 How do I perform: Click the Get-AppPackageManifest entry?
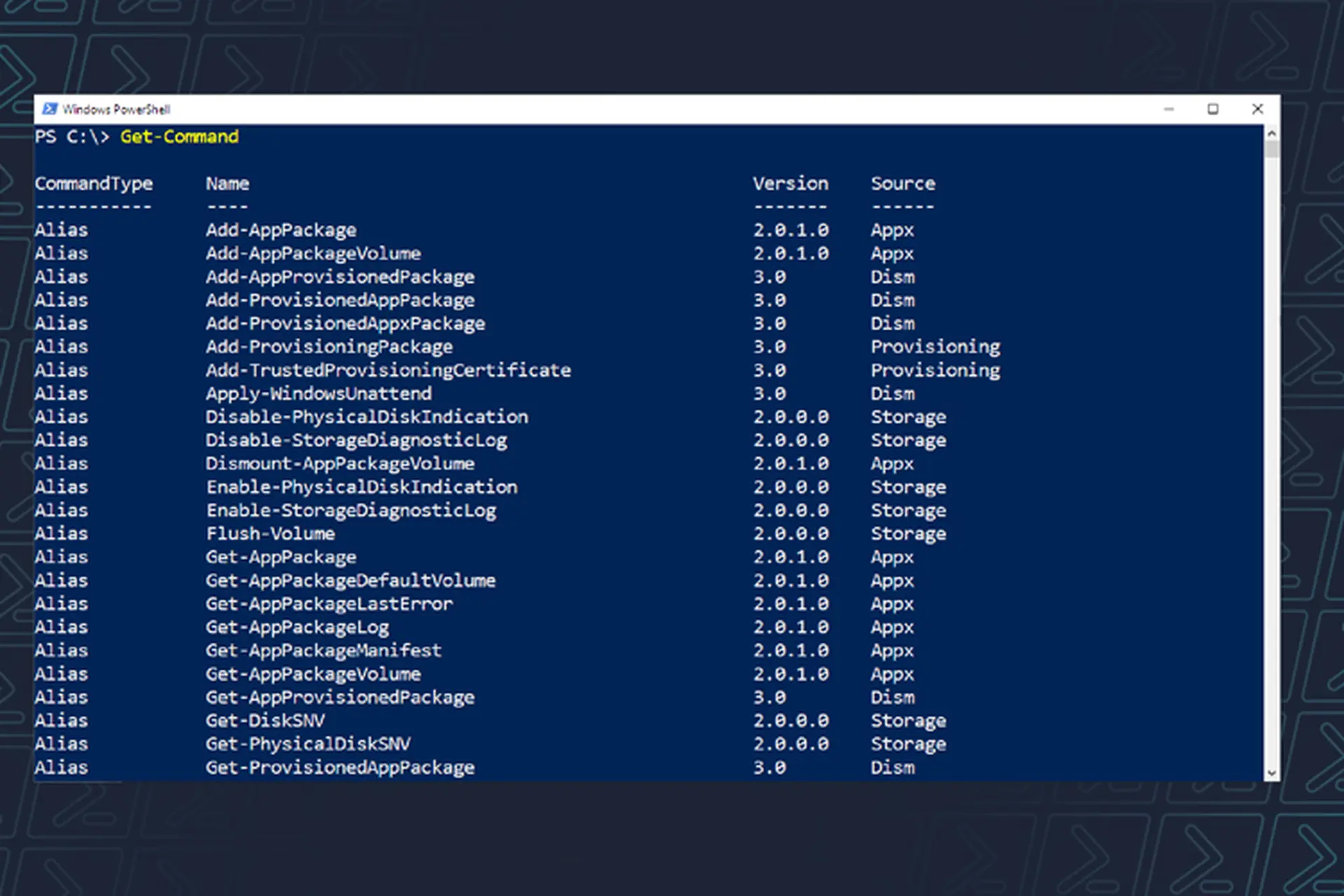coord(324,650)
